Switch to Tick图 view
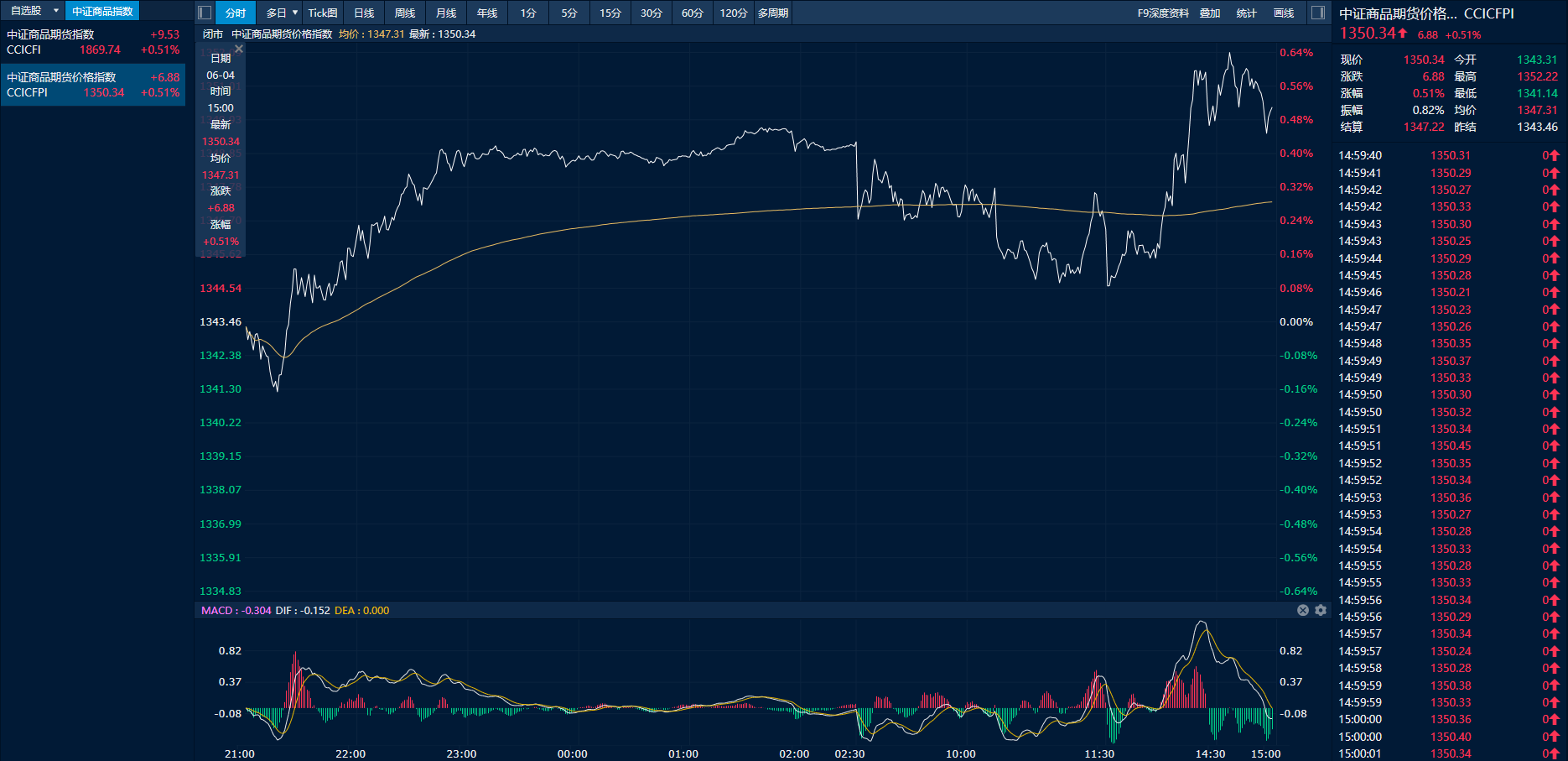Screen dimensions: 1568x761 pyautogui.click(x=323, y=13)
